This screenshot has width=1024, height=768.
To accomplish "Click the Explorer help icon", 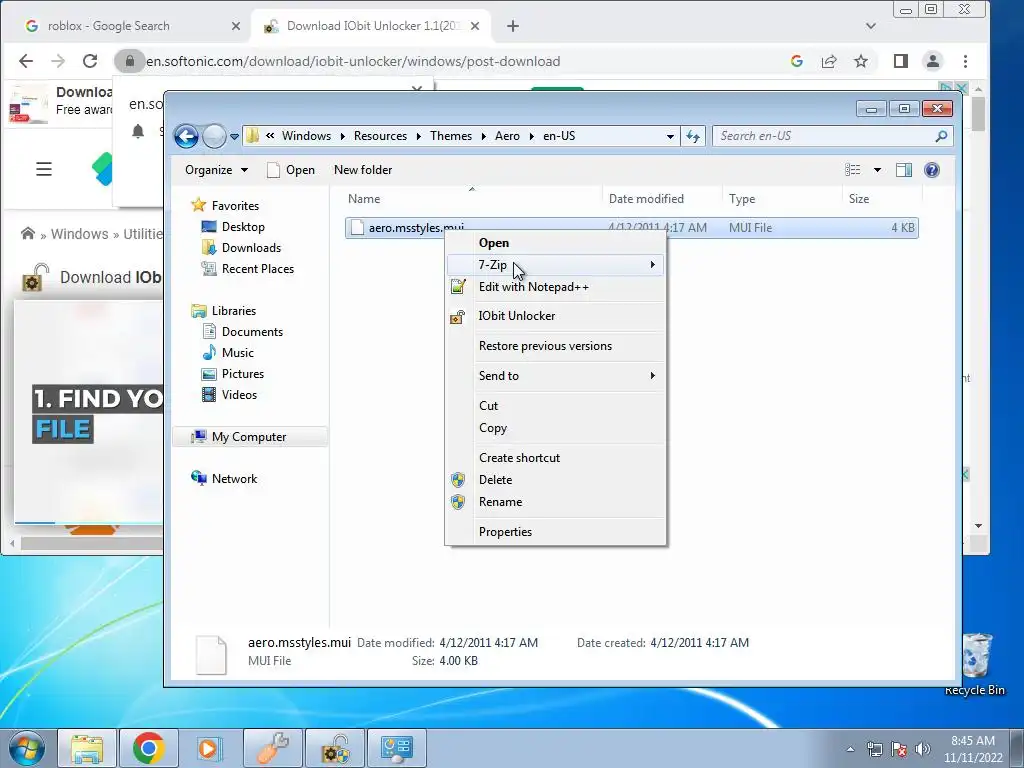I will point(932,170).
